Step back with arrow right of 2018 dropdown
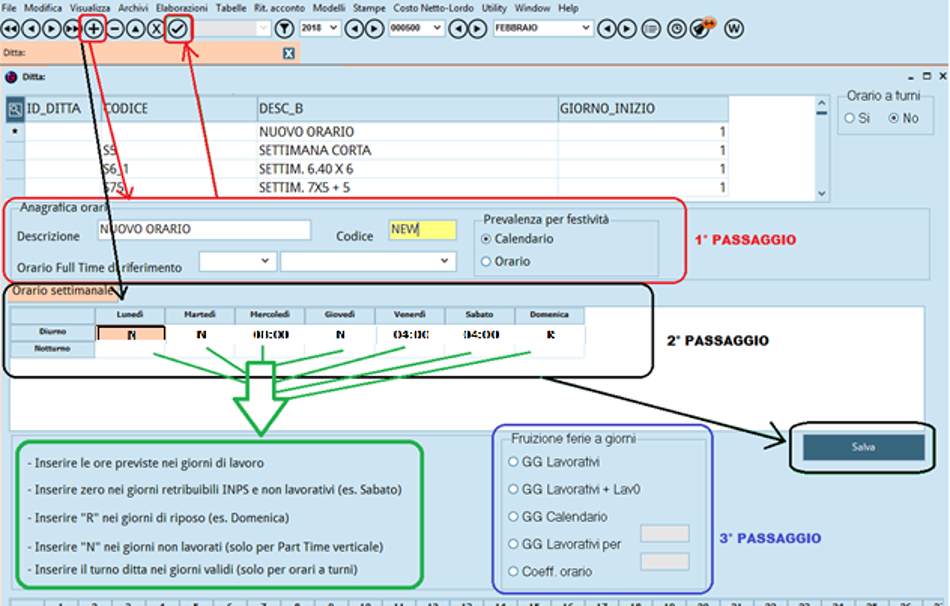The height and width of the screenshot is (606, 950). [x=354, y=28]
